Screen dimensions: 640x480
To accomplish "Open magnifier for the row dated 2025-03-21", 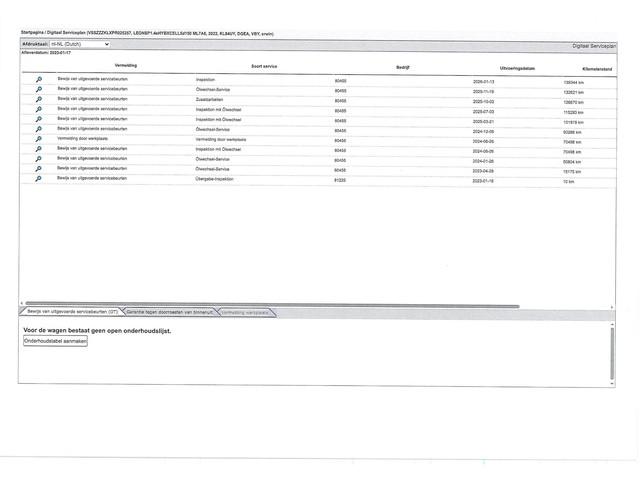I will 39,119.
